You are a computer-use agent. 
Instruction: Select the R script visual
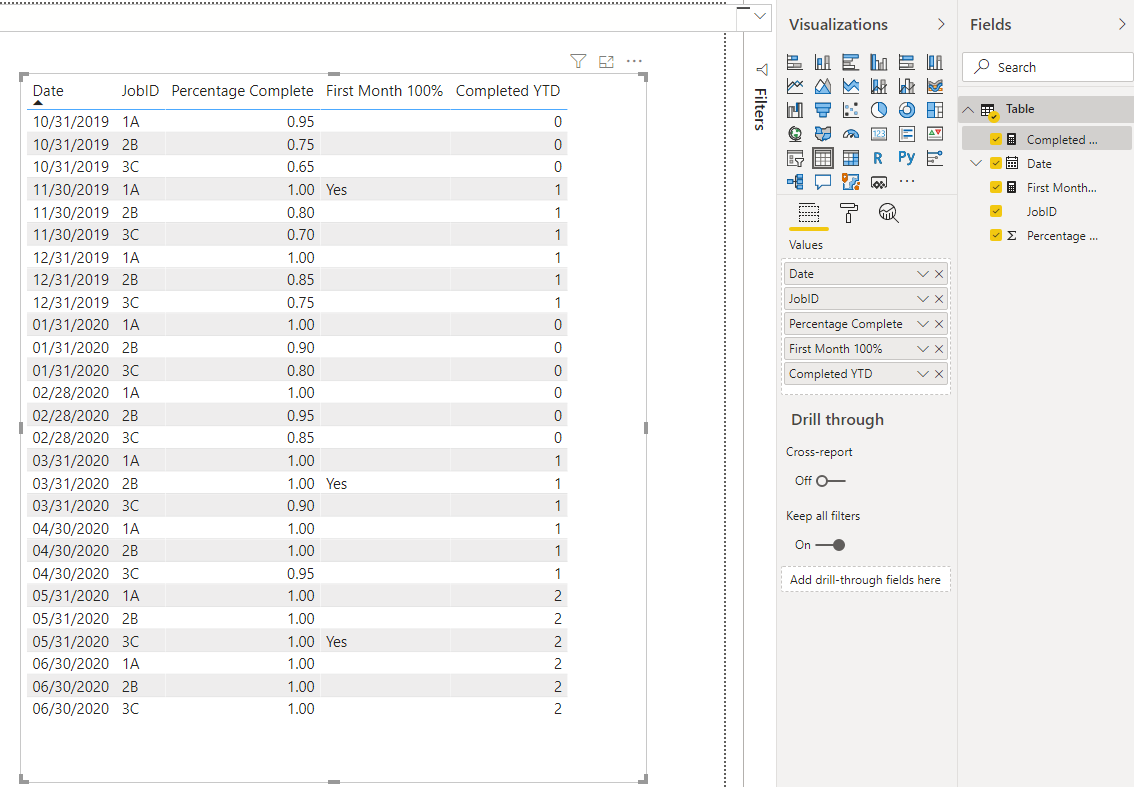[x=879, y=158]
